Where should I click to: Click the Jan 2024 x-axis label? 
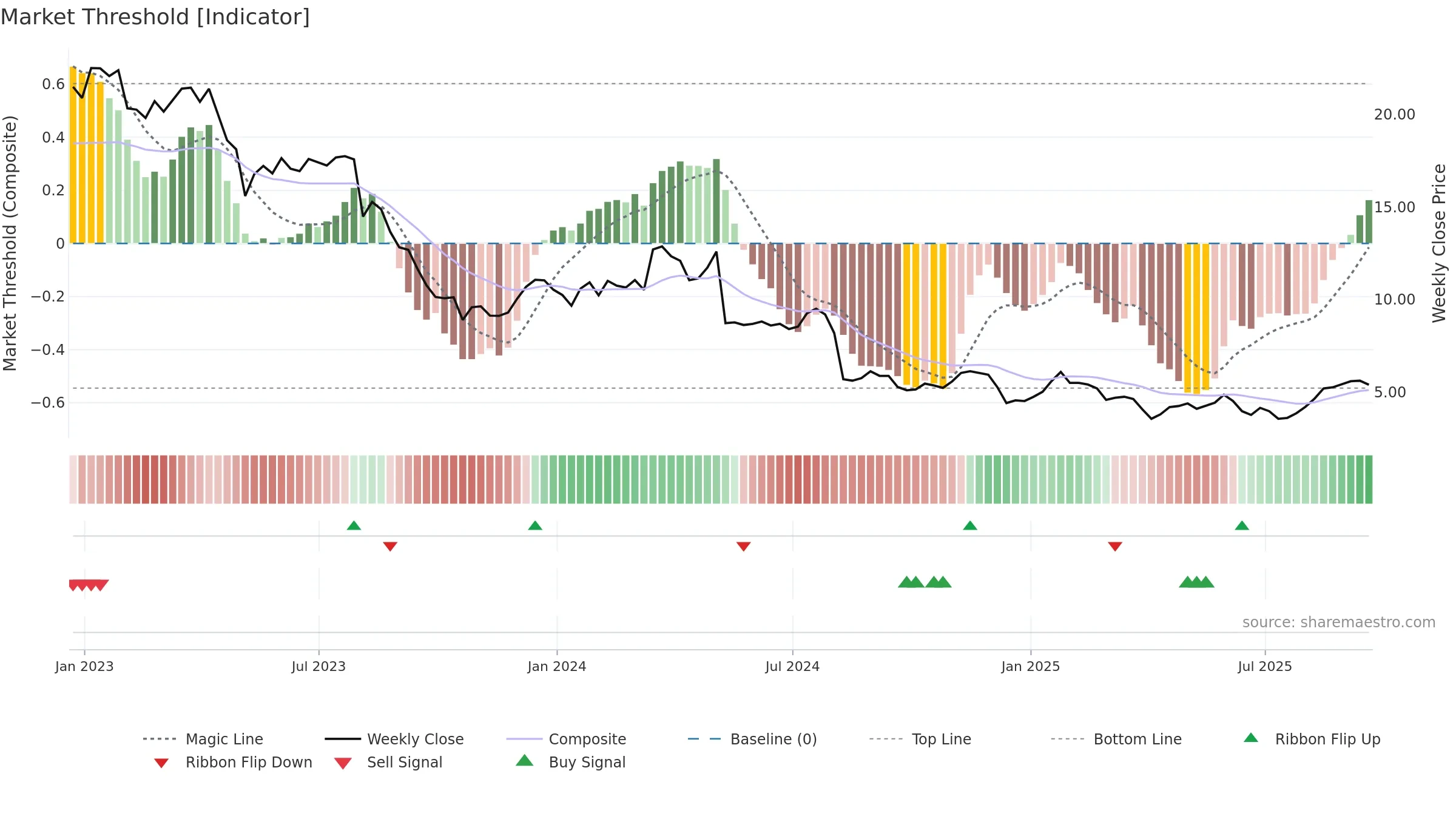pos(557,666)
